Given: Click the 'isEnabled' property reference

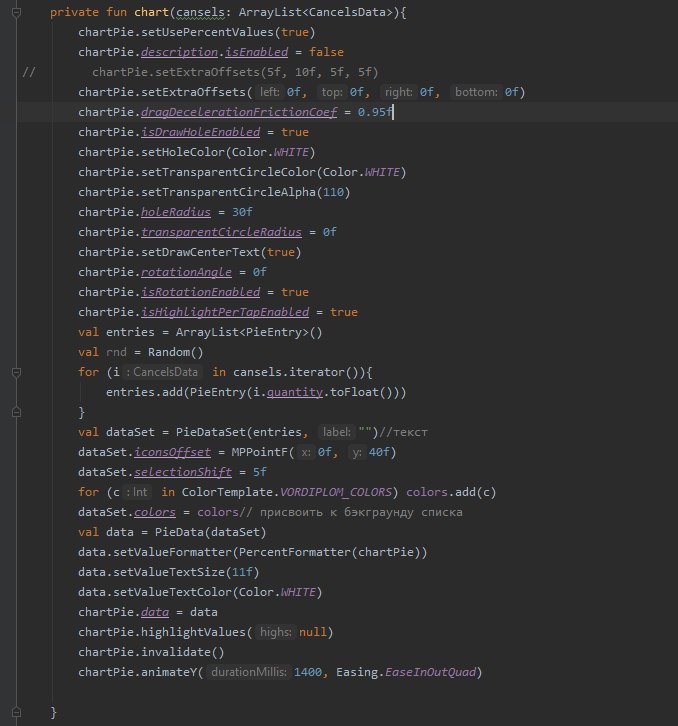Looking at the screenshot, I should (257, 52).
